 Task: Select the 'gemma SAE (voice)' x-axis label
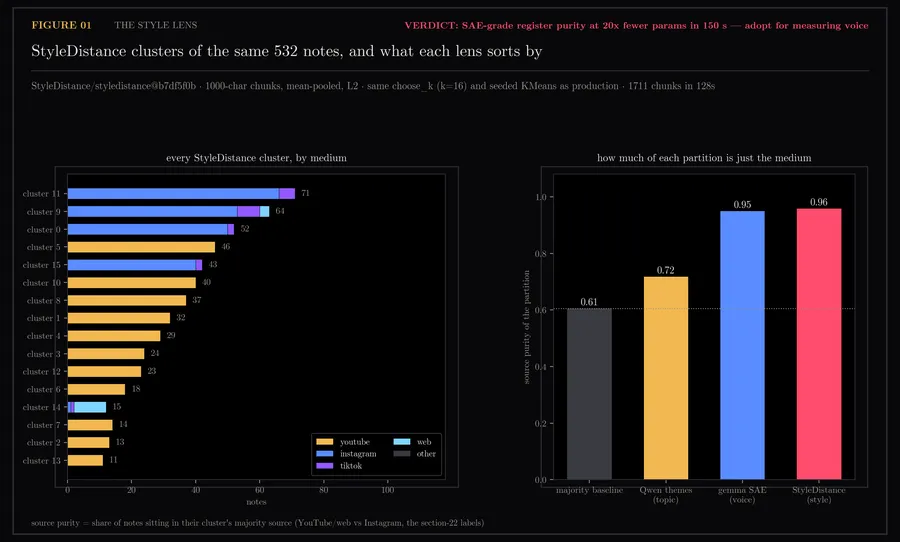pyautogui.click(x=742, y=495)
